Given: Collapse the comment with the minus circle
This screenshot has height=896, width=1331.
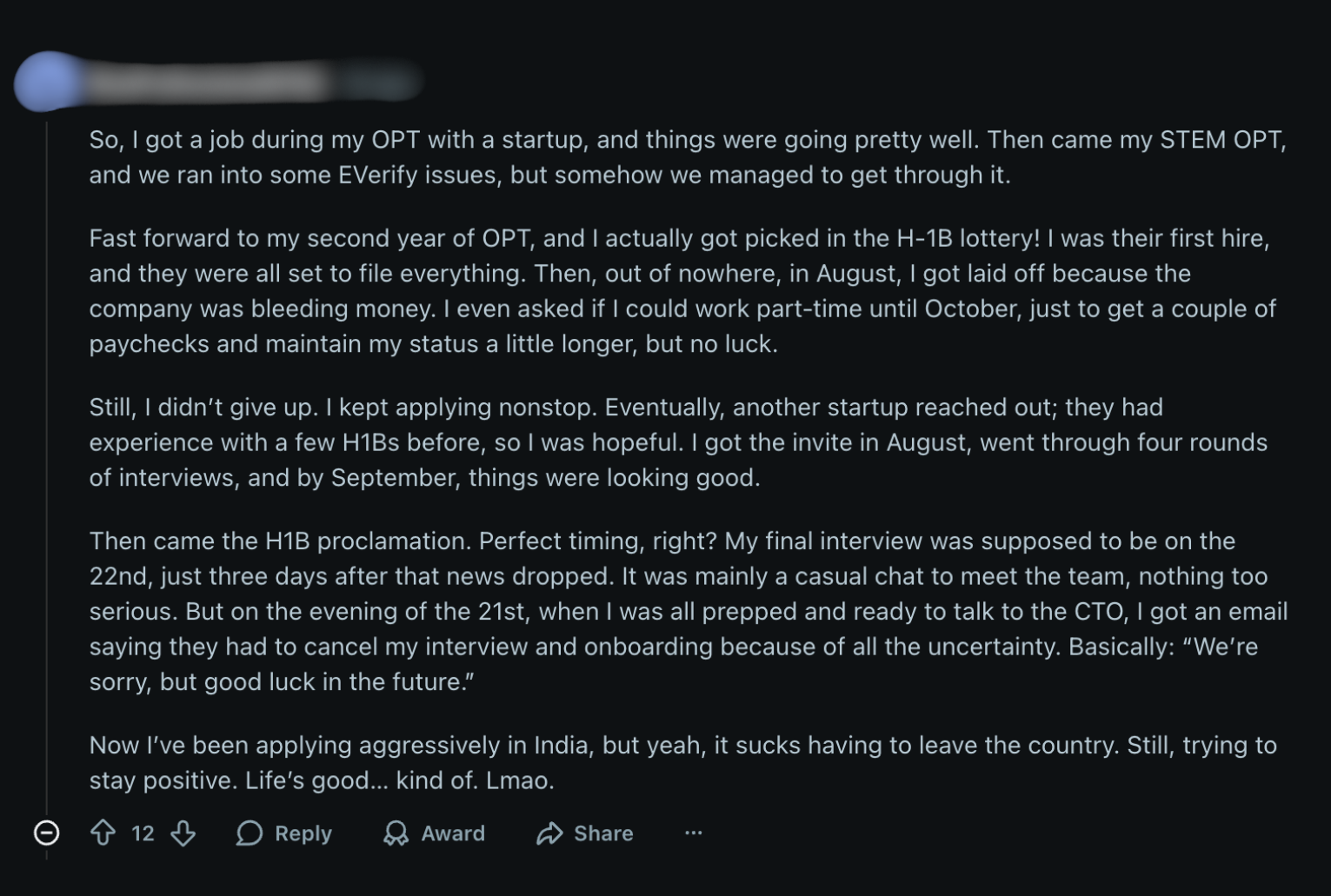Looking at the screenshot, I should 46,833.
